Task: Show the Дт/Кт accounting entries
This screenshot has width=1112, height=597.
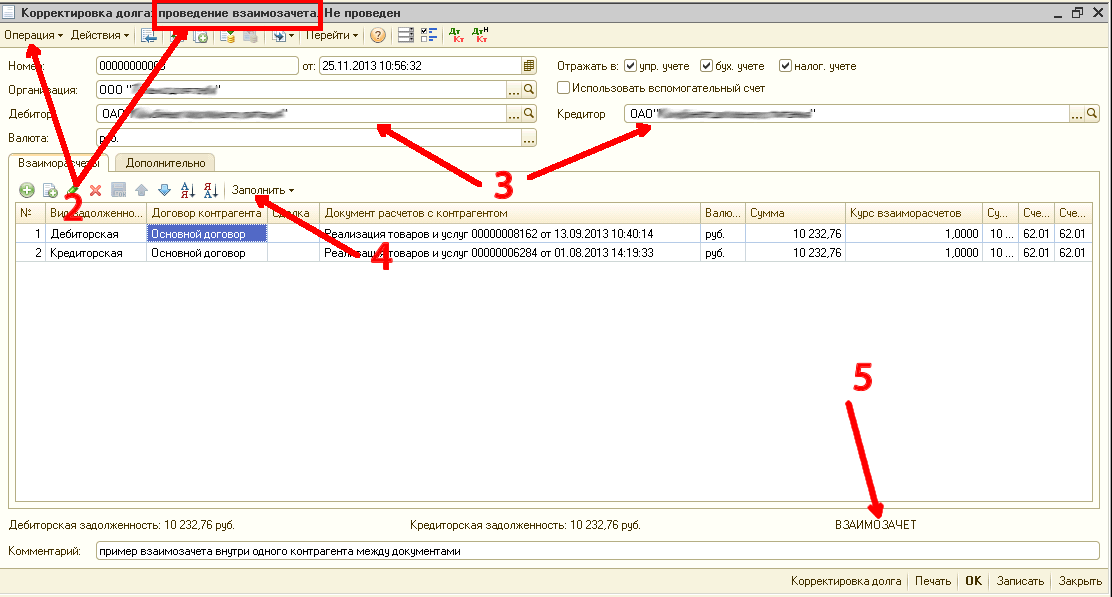Action: coord(456,35)
